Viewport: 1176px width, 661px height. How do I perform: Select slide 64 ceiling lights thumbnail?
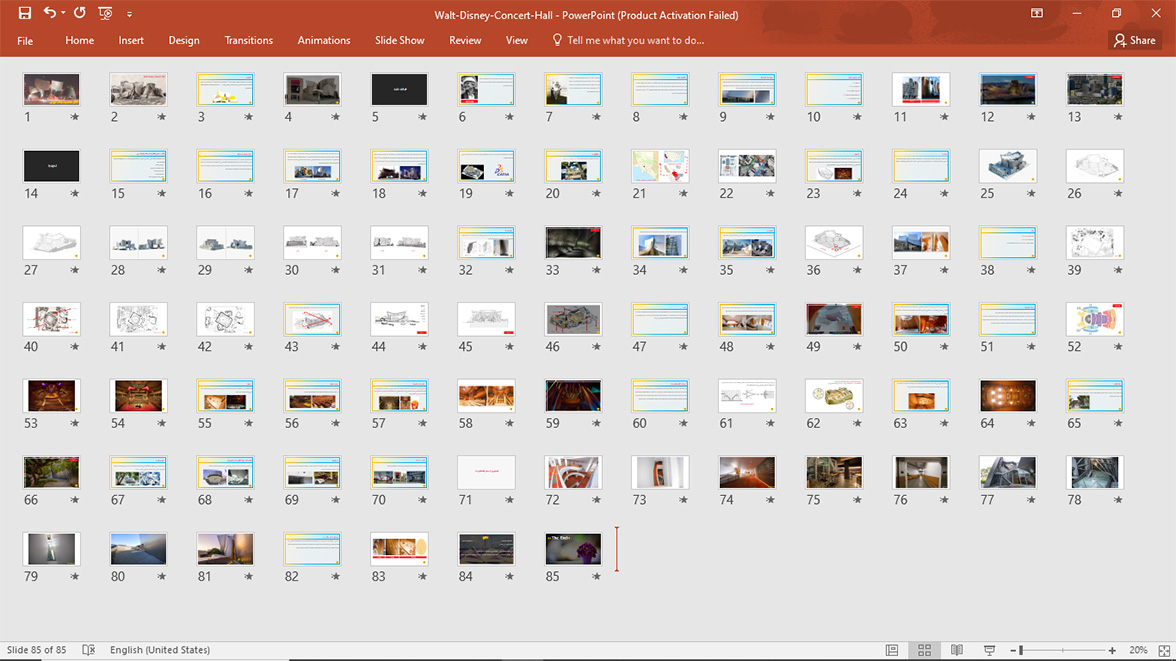(1008, 395)
